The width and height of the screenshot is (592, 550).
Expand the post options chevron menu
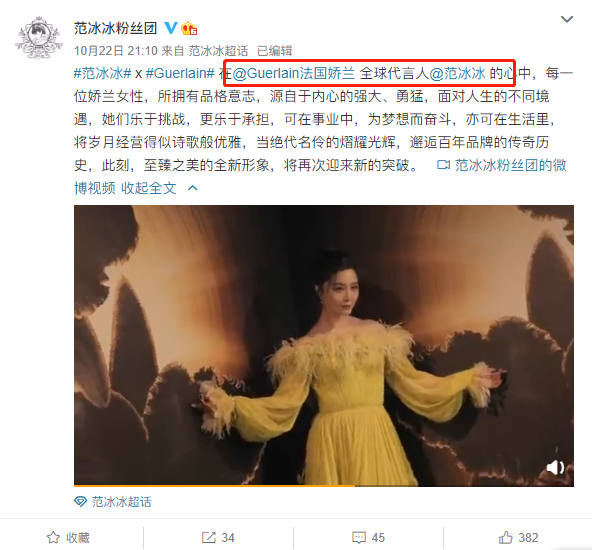[567, 19]
